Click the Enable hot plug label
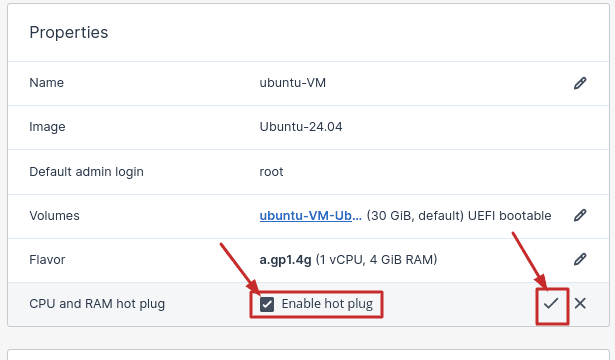The width and height of the screenshot is (615, 360). 327,304
